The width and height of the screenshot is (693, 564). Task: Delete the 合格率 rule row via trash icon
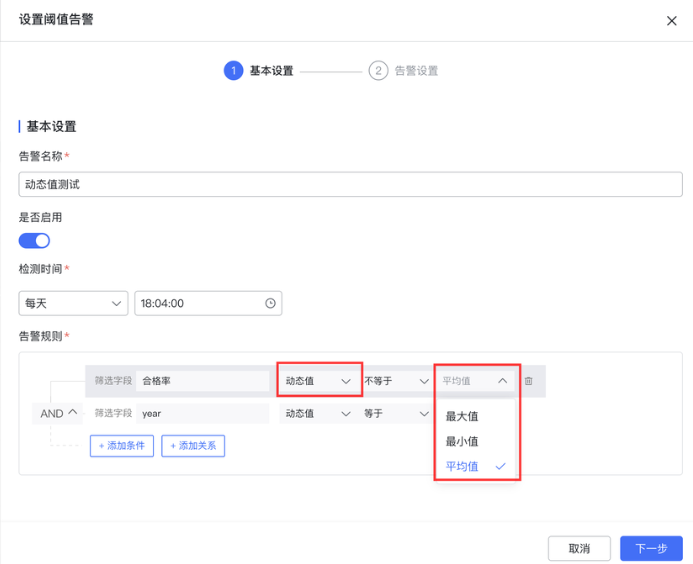529,381
